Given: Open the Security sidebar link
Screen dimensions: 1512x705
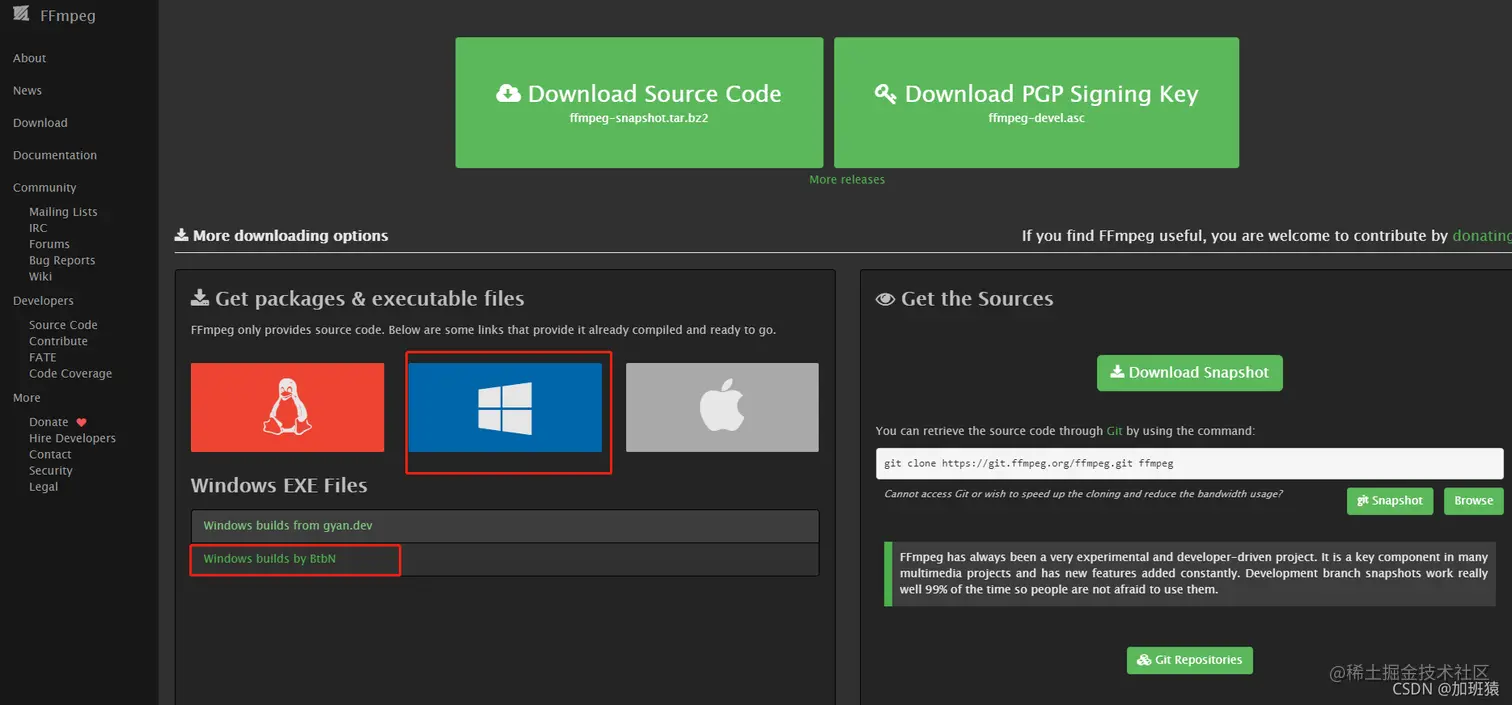Looking at the screenshot, I should click(x=51, y=470).
